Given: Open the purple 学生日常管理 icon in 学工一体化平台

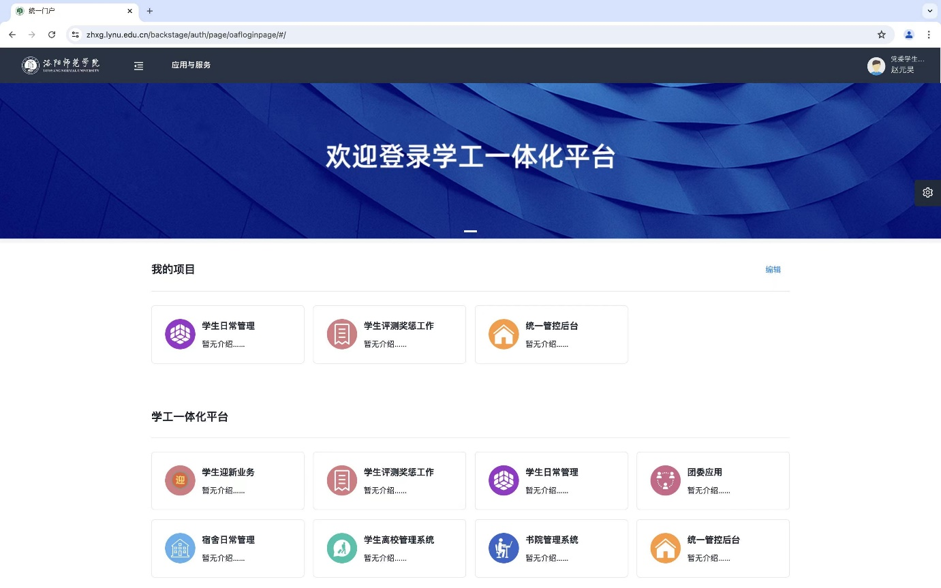Looking at the screenshot, I should point(504,481).
